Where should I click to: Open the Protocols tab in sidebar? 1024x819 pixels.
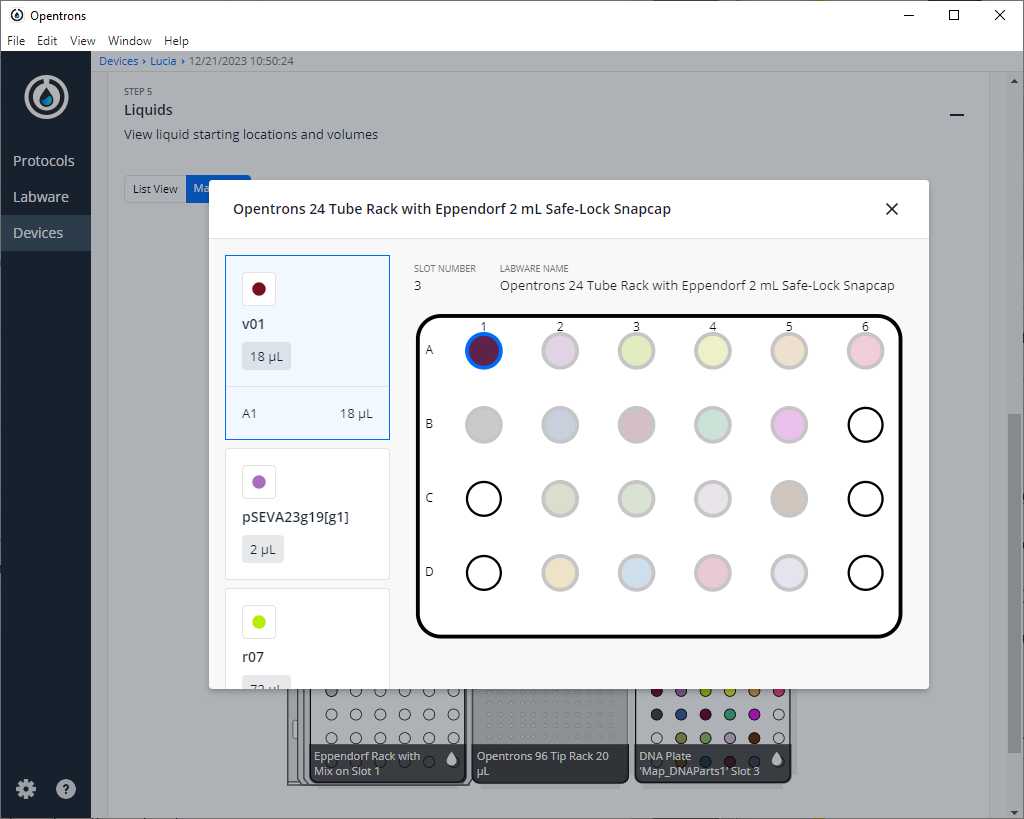click(x=44, y=161)
